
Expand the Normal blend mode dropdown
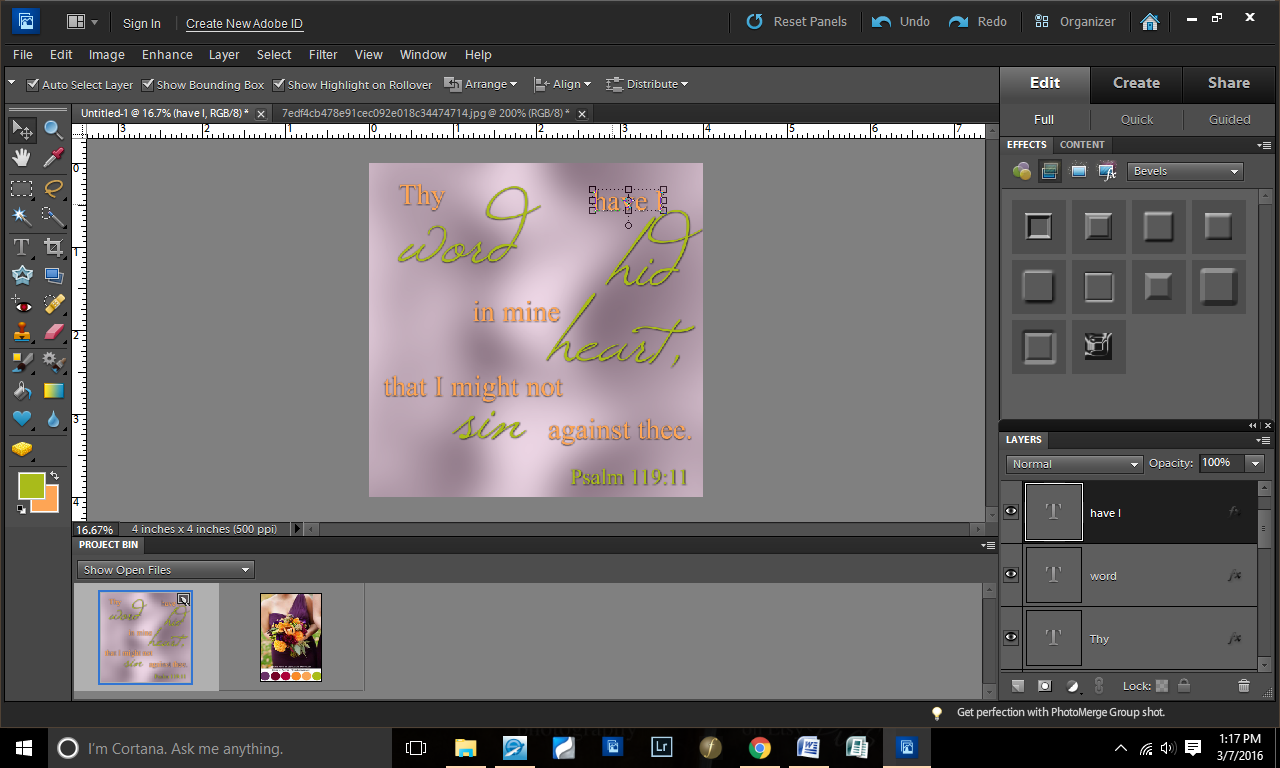coord(1074,464)
